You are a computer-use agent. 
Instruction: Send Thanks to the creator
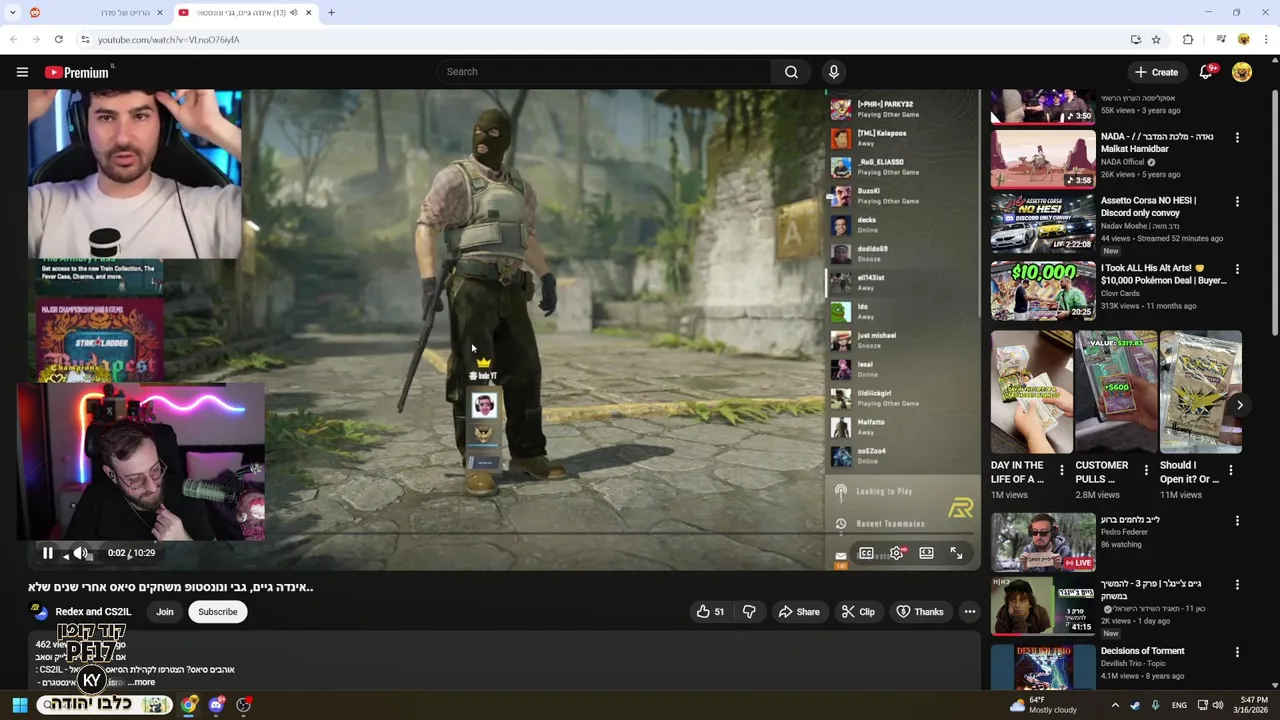[x=920, y=612]
